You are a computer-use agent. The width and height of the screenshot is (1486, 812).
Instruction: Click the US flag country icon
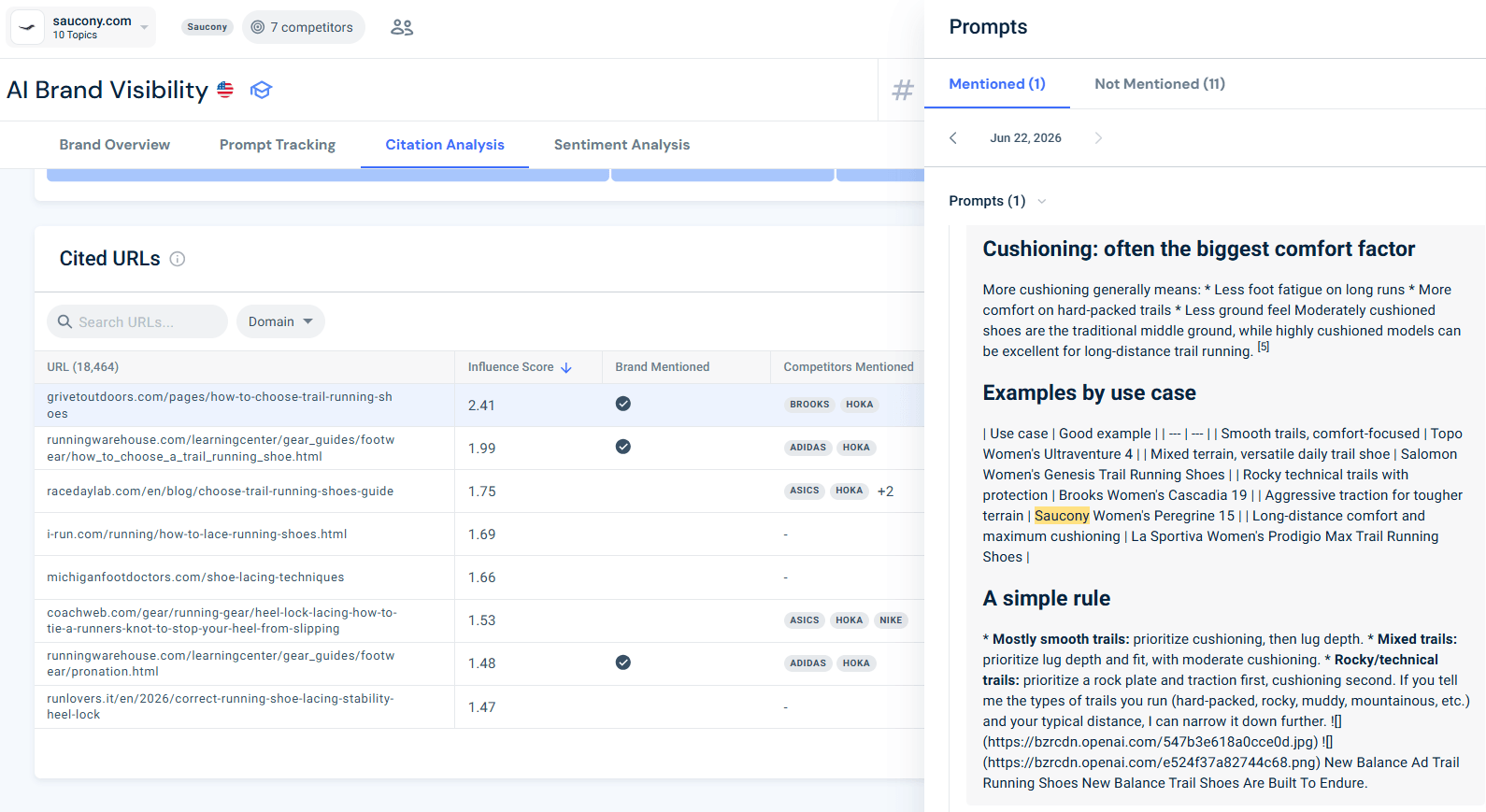225,90
